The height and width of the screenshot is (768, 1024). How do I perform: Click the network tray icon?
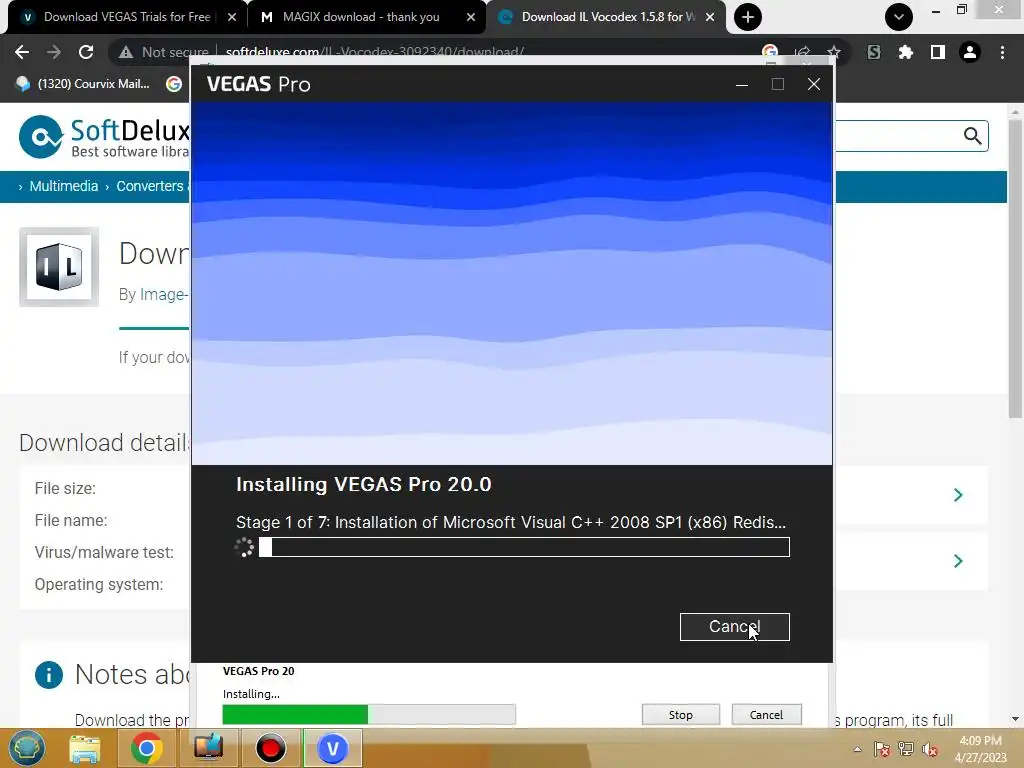[x=906, y=749]
